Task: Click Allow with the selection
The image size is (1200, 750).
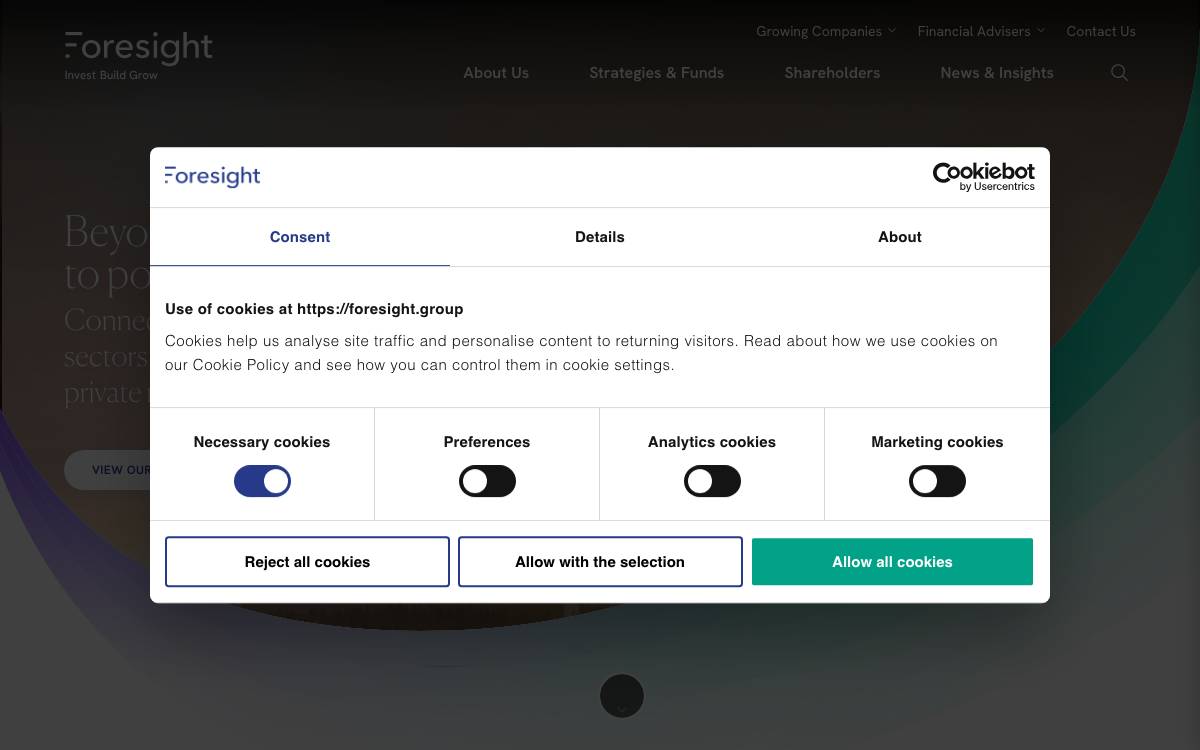Action: [x=600, y=562]
